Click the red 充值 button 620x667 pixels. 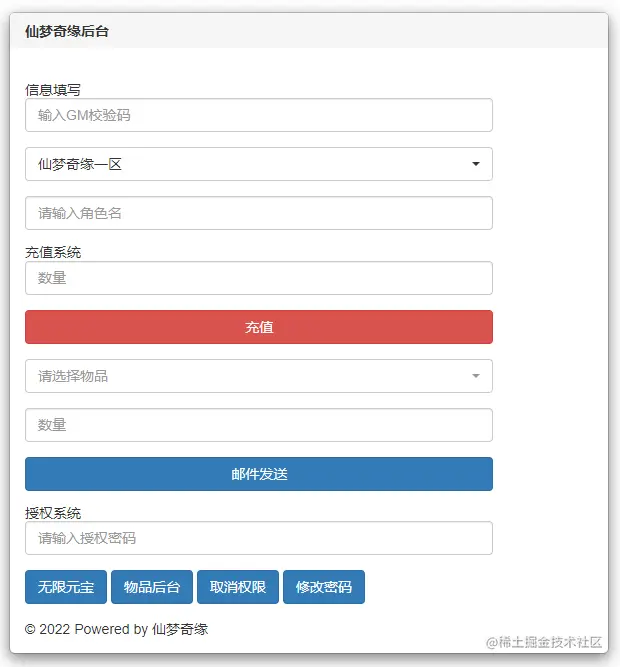(259, 327)
